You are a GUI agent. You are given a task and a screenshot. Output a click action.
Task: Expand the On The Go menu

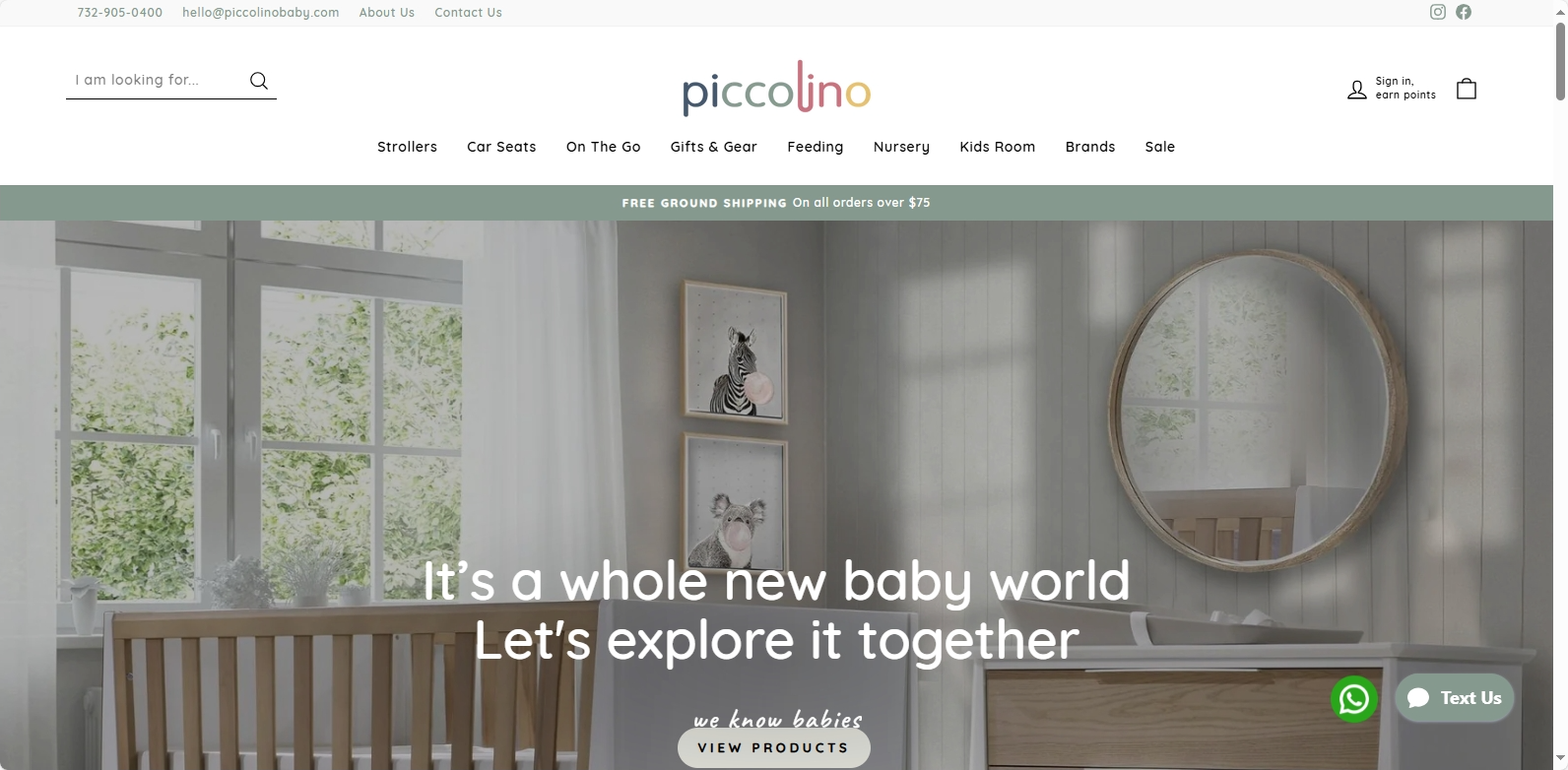603,147
